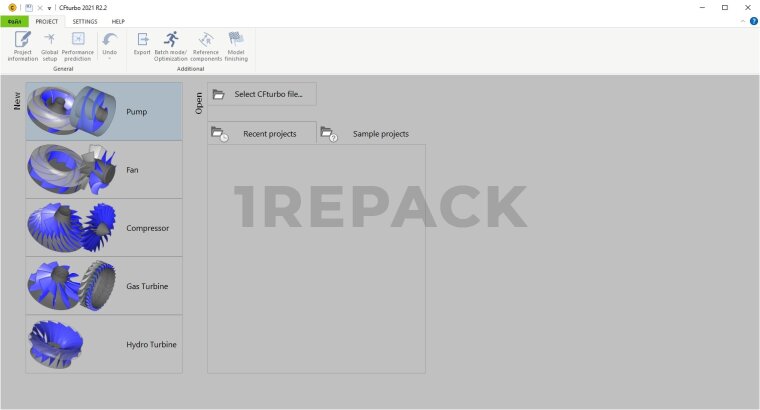Create a new Pump project
This screenshot has width=760, height=410.
point(104,111)
